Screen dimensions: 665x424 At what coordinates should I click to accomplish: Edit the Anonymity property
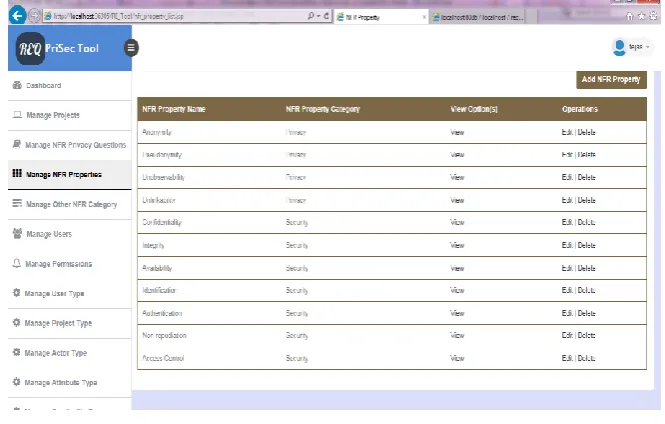pos(567,132)
